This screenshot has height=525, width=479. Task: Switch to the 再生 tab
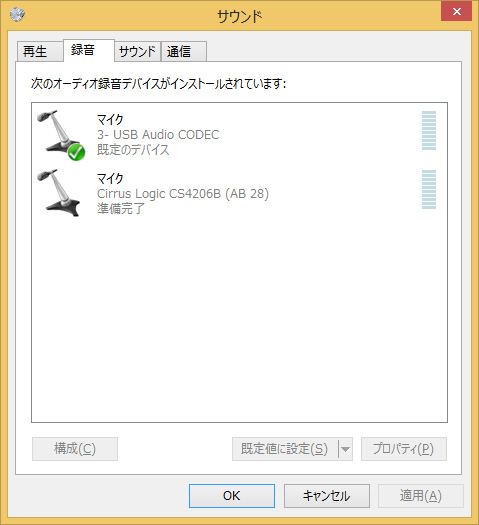coord(39,52)
